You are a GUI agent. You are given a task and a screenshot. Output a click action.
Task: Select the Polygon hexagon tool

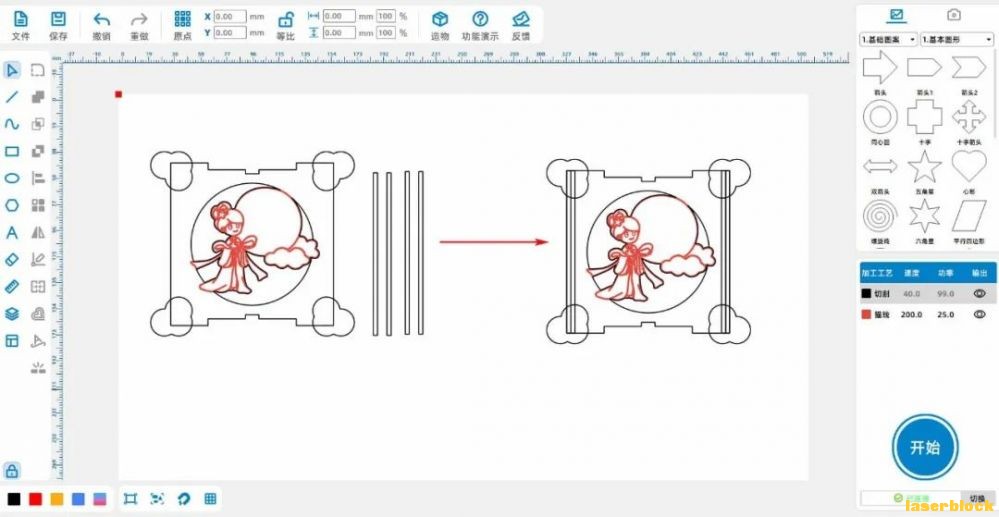click(x=12, y=205)
